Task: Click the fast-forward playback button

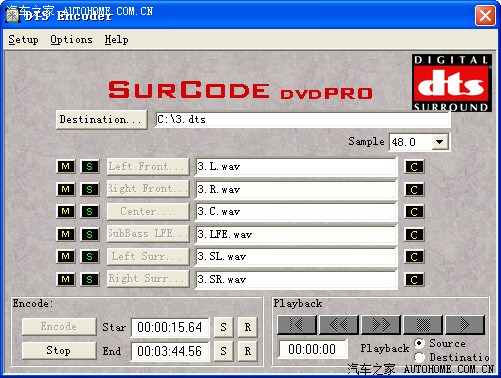Action: click(381, 324)
